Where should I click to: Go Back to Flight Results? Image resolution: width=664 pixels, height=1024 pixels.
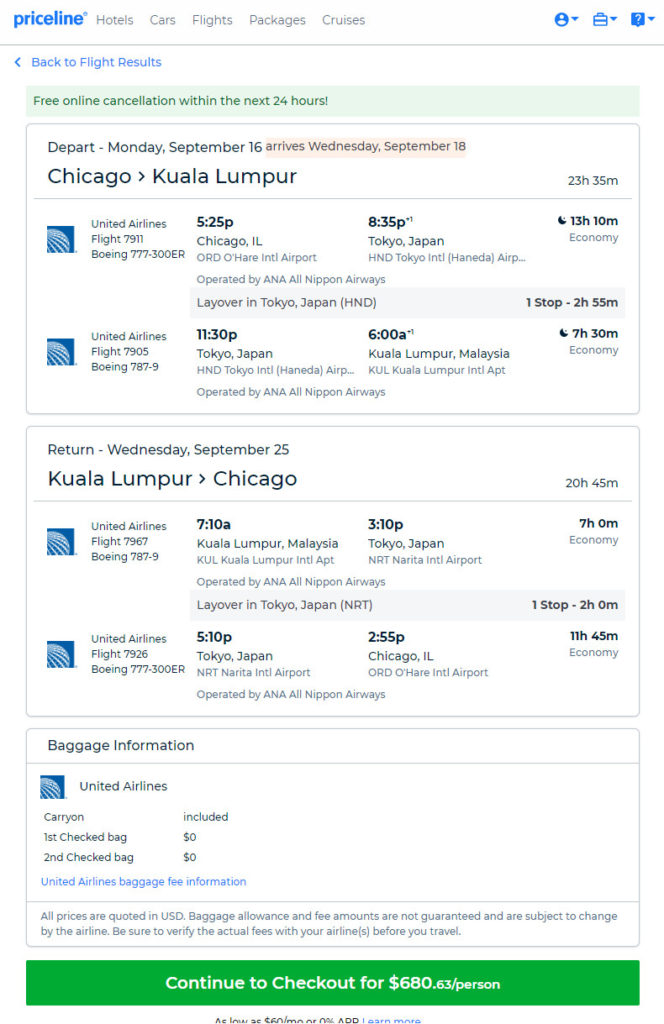[x=96, y=62]
